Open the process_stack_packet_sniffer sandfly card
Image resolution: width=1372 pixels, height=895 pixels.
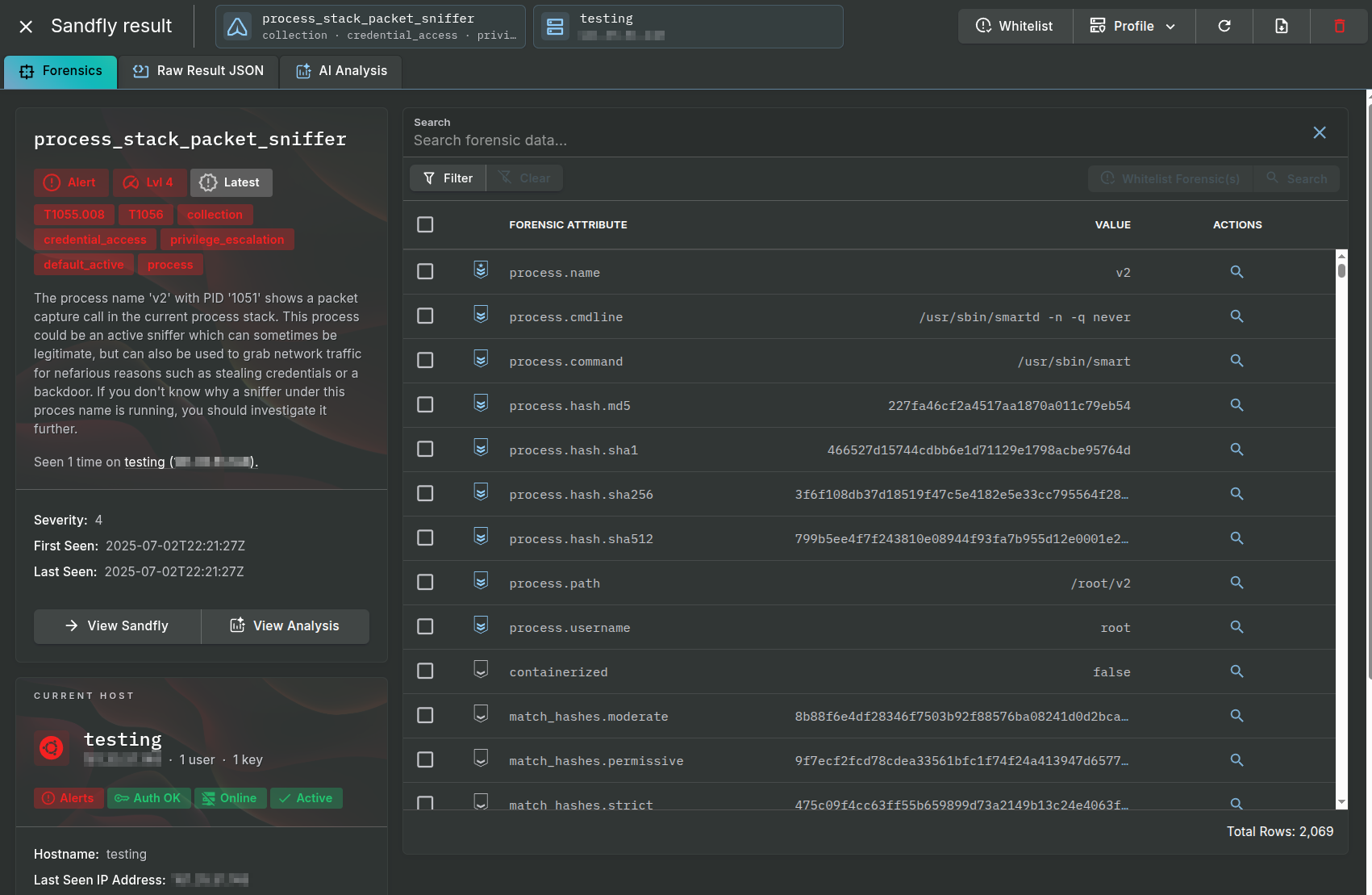coord(370,27)
